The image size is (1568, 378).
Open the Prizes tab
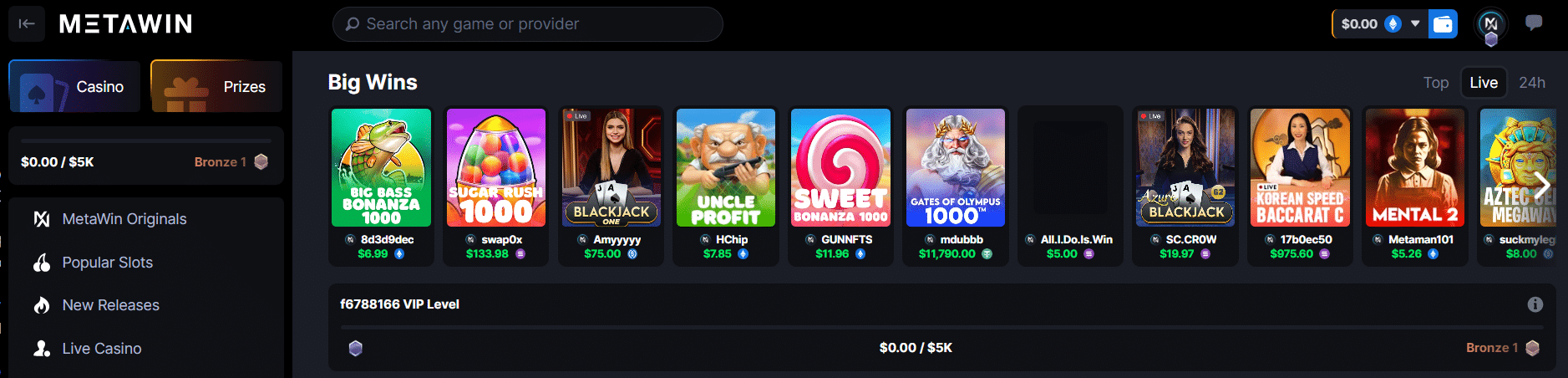tap(216, 86)
